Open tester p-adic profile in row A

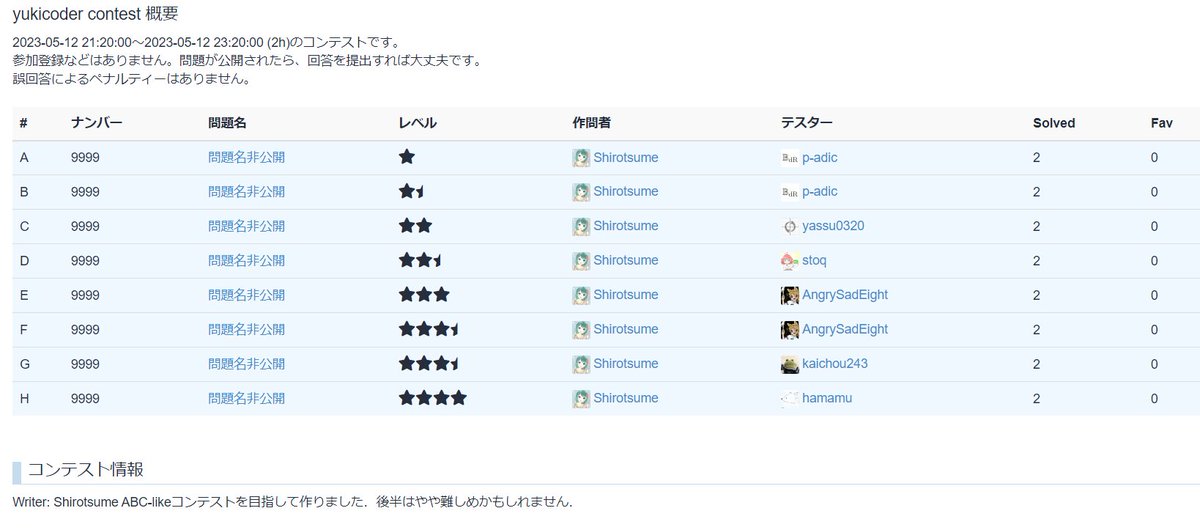(x=820, y=158)
